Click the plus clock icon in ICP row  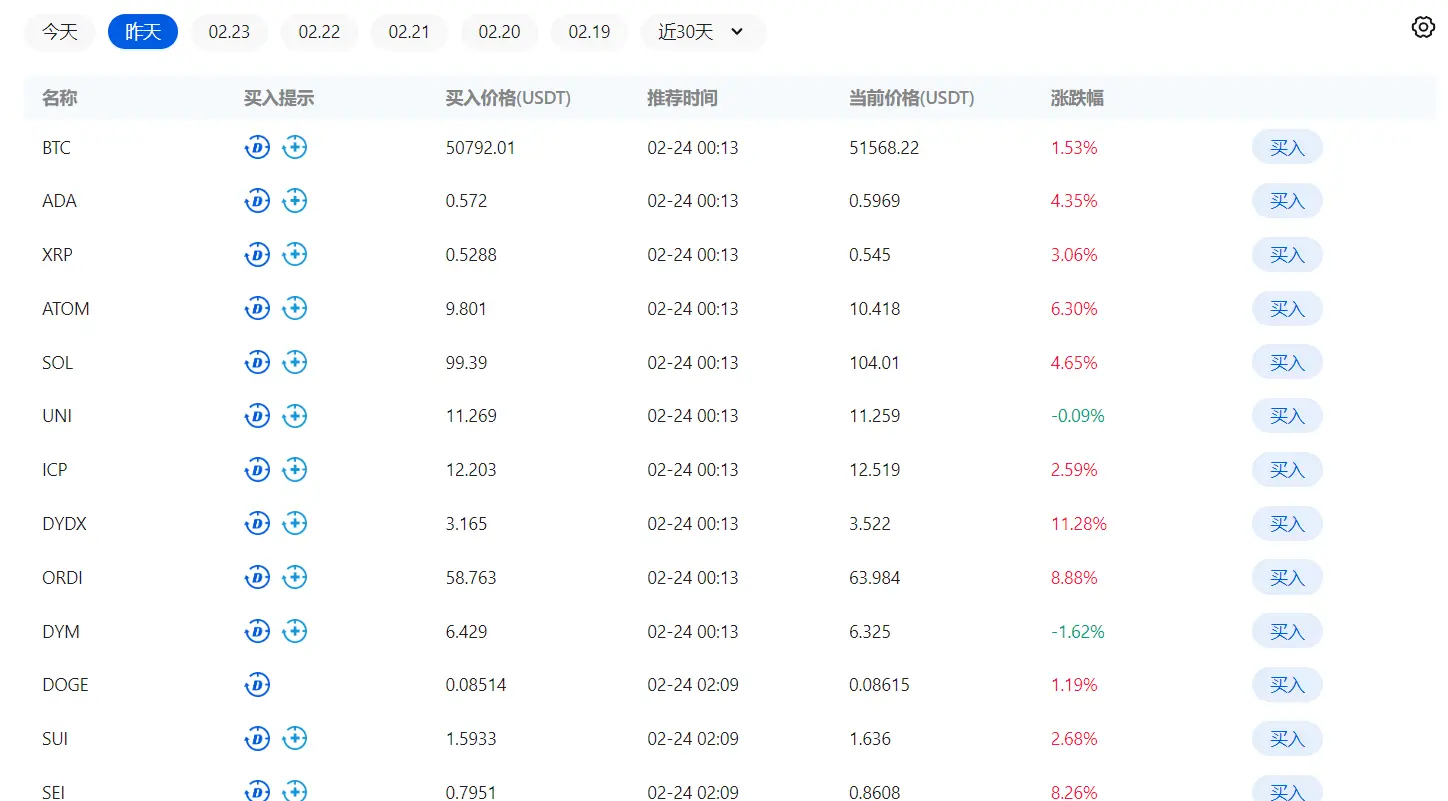294,469
